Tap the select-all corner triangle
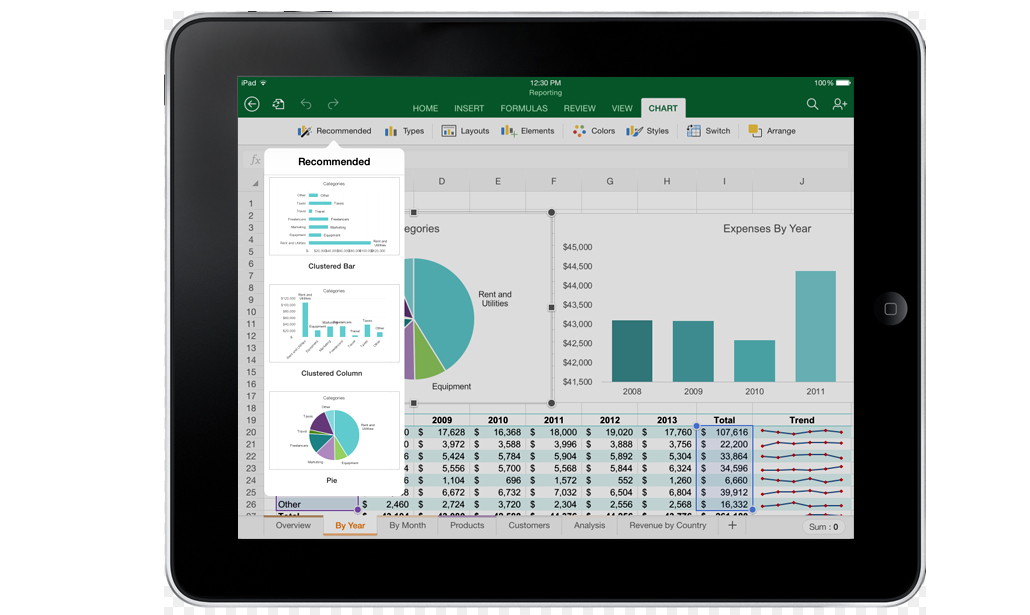The width and height of the screenshot is (1030, 615). click(255, 183)
